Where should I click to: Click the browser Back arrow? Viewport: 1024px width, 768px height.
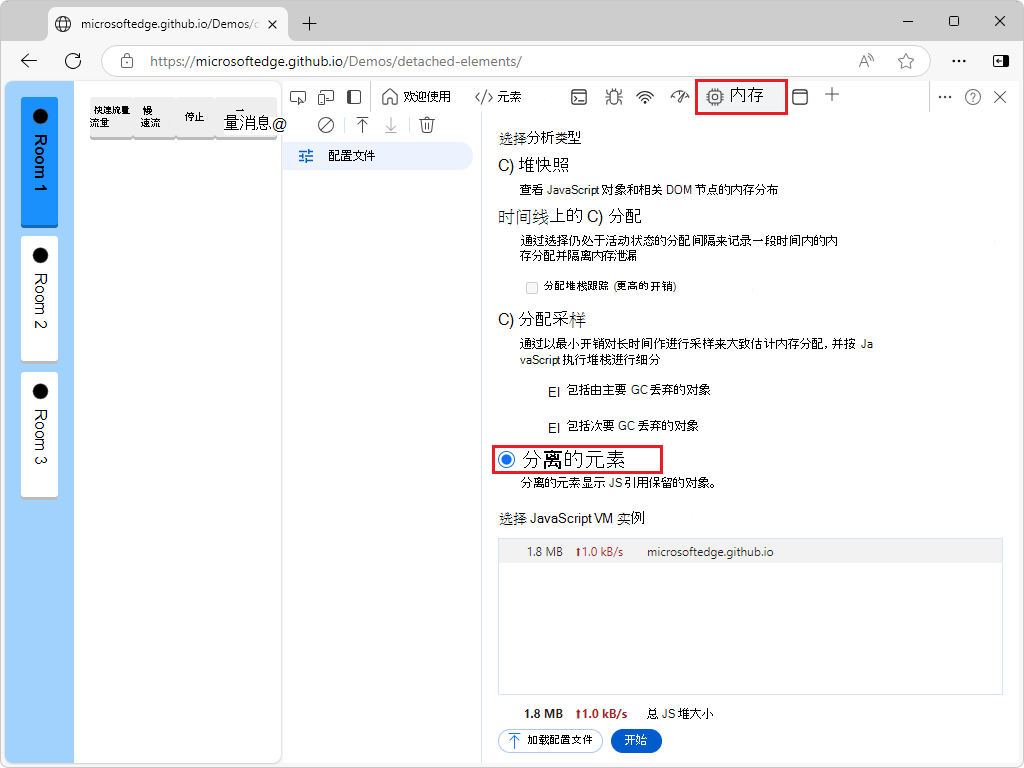29,61
